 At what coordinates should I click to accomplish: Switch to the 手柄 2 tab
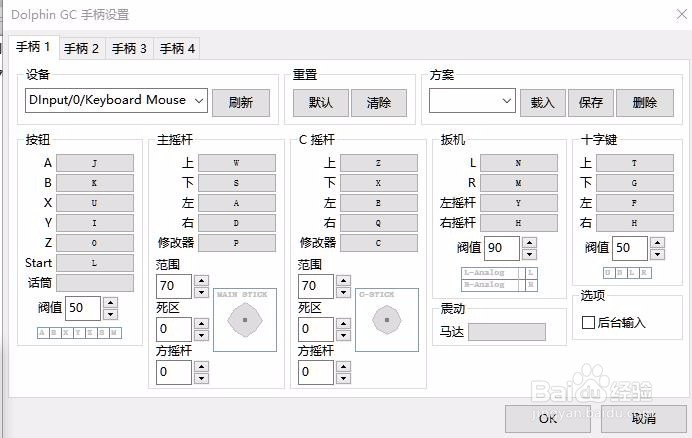(x=82, y=48)
